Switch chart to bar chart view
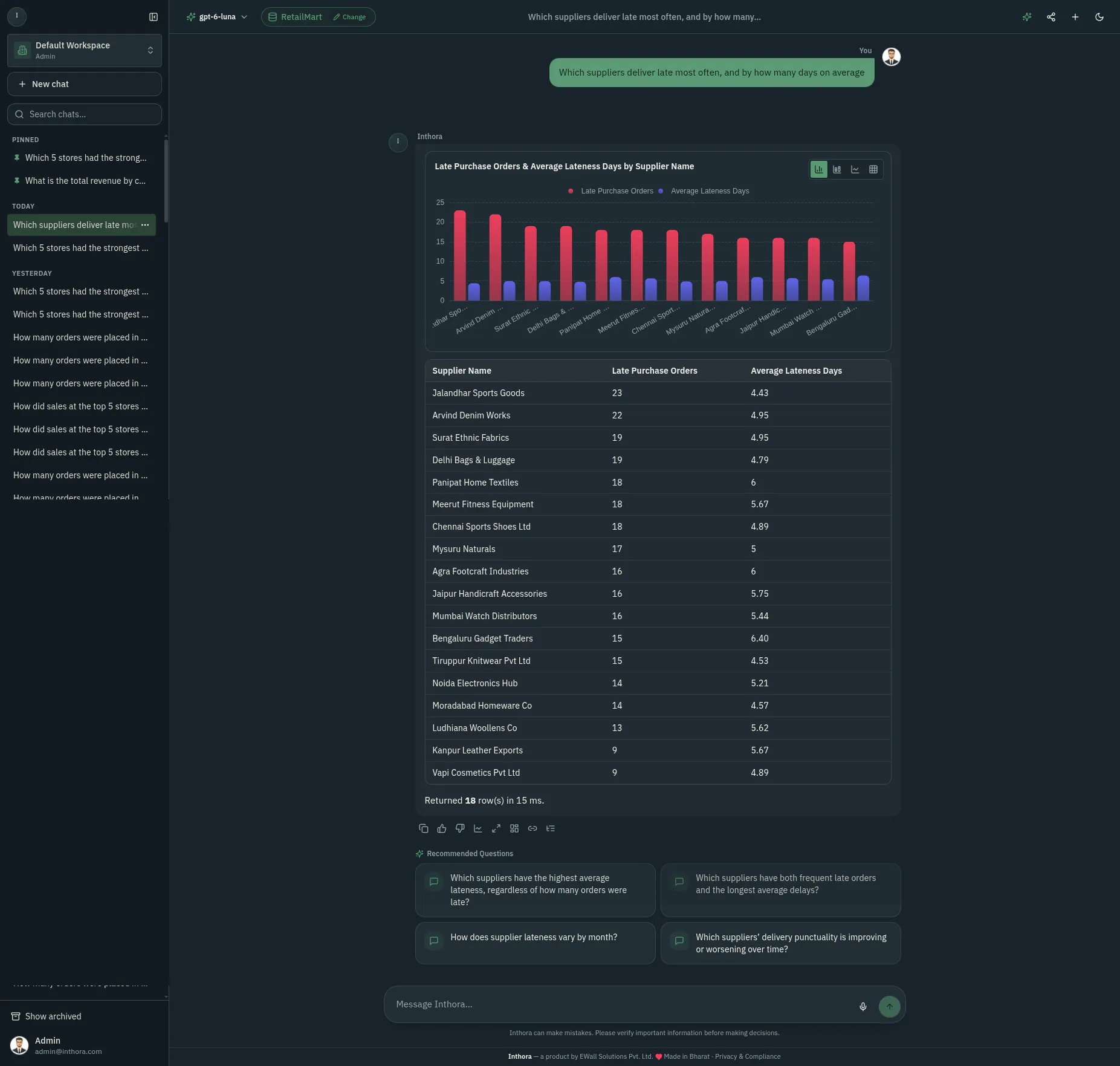This screenshot has width=1120, height=1066. (819, 169)
